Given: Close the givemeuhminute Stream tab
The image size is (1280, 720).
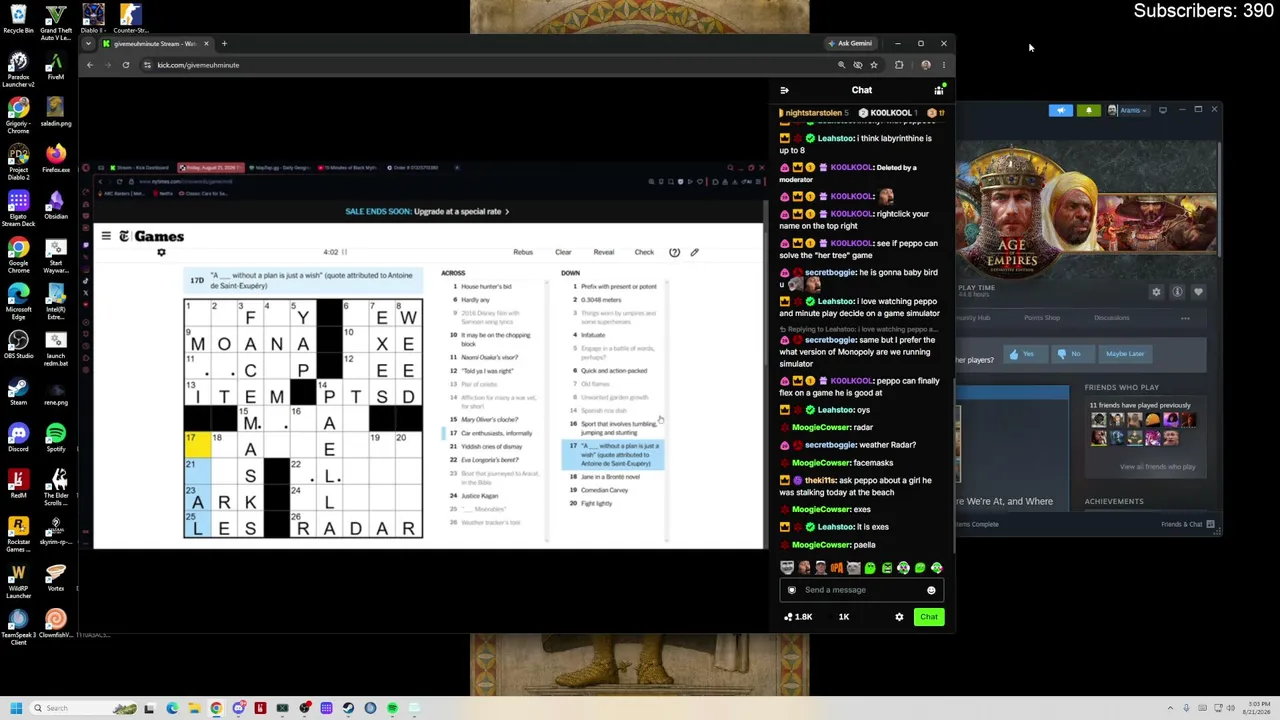Looking at the screenshot, I should (206, 43).
